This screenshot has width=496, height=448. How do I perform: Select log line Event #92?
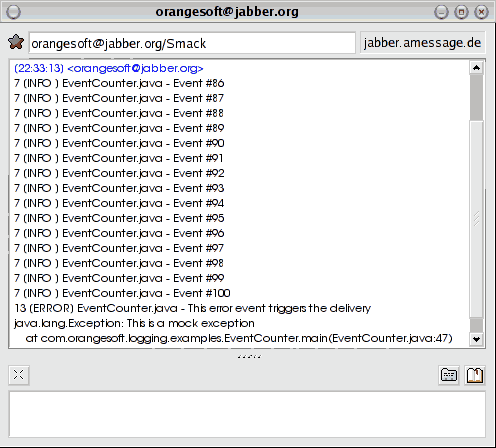click(119, 173)
